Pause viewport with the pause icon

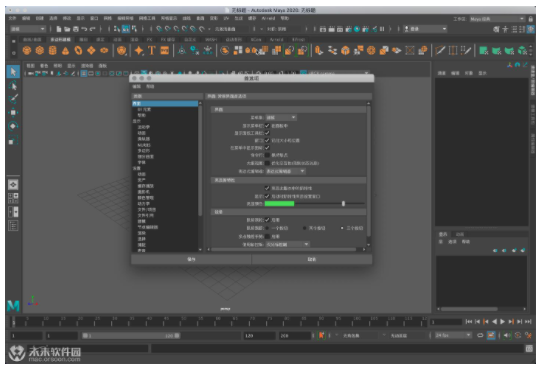pyautogui.click(x=382, y=29)
